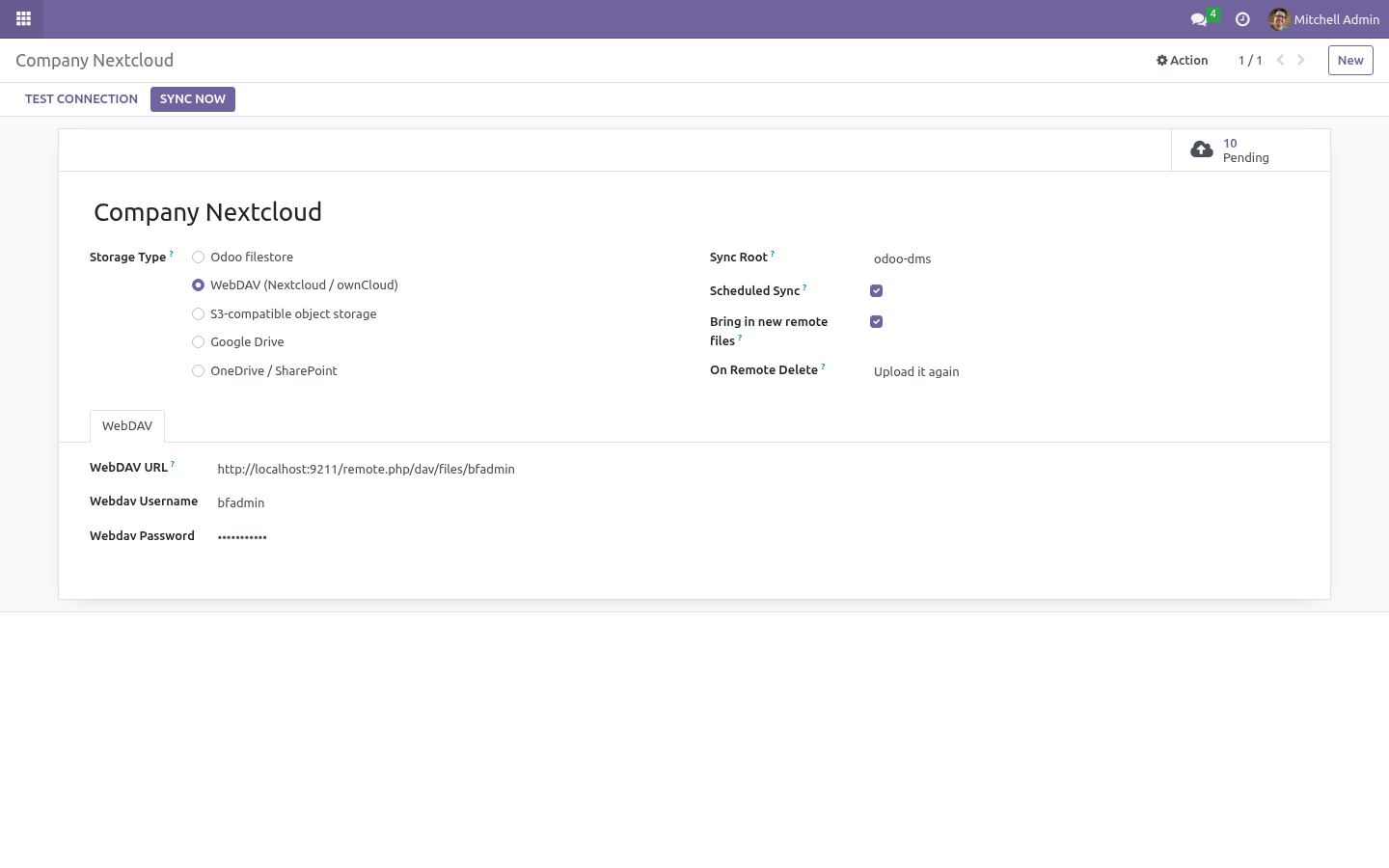The width and height of the screenshot is (1389, 868).
Task: Edit the Webdav Username bfadmin field
Action: [757, 502]
